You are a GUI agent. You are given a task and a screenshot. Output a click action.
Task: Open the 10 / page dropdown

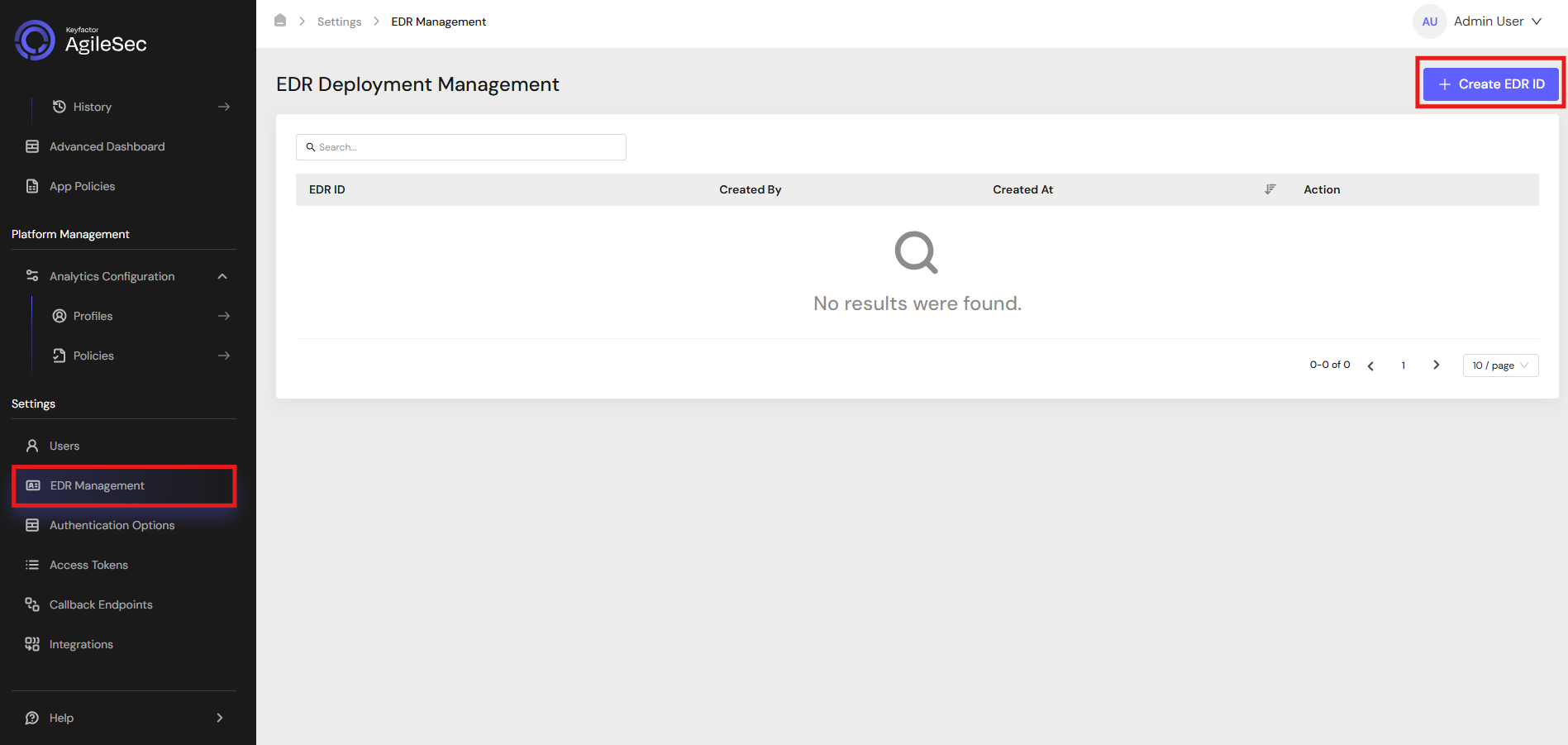[1500, 365]
